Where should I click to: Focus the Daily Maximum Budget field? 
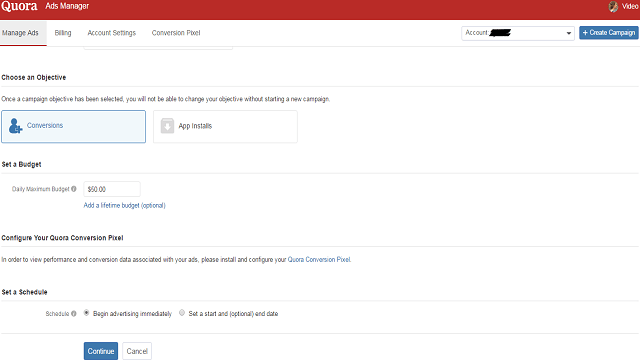[x=112, y=189]
